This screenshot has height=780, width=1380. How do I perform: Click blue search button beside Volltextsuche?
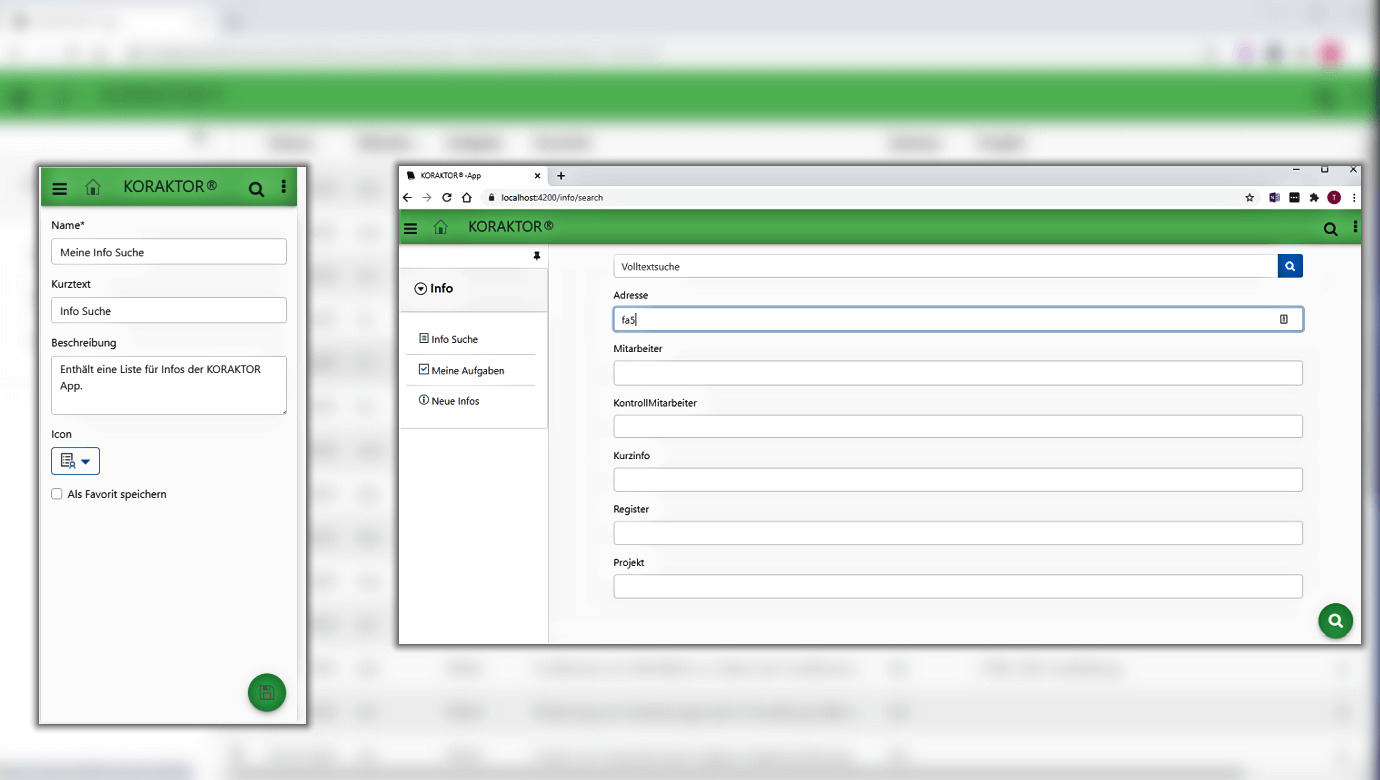pos(1290,266)
